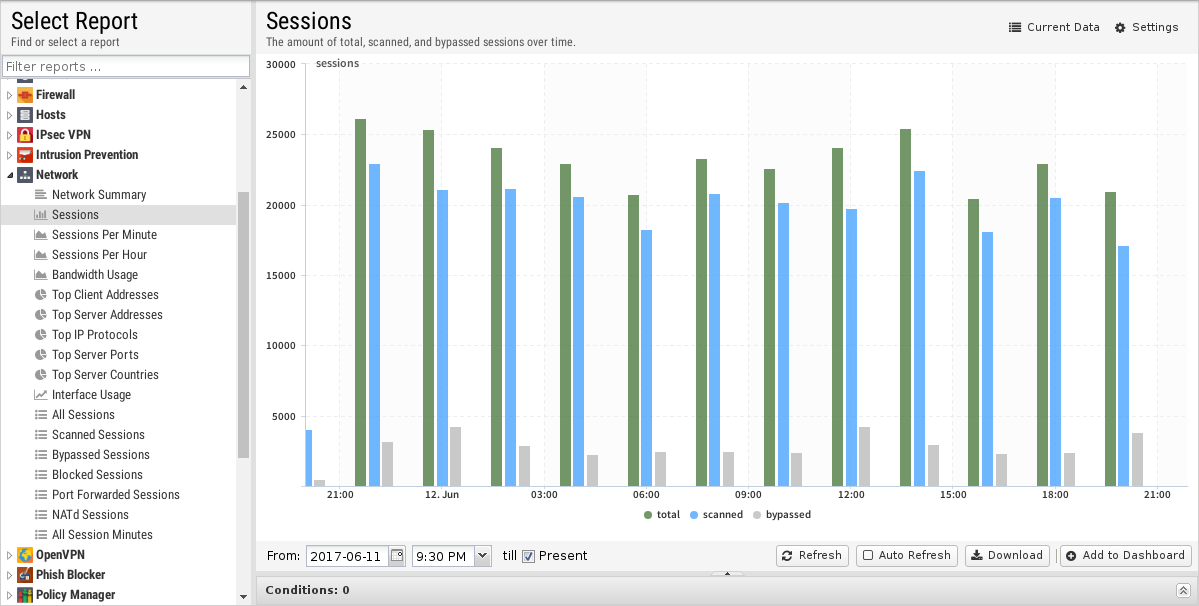Toggle the till Present checkbox
The image size is (1199, 606).
528,556
